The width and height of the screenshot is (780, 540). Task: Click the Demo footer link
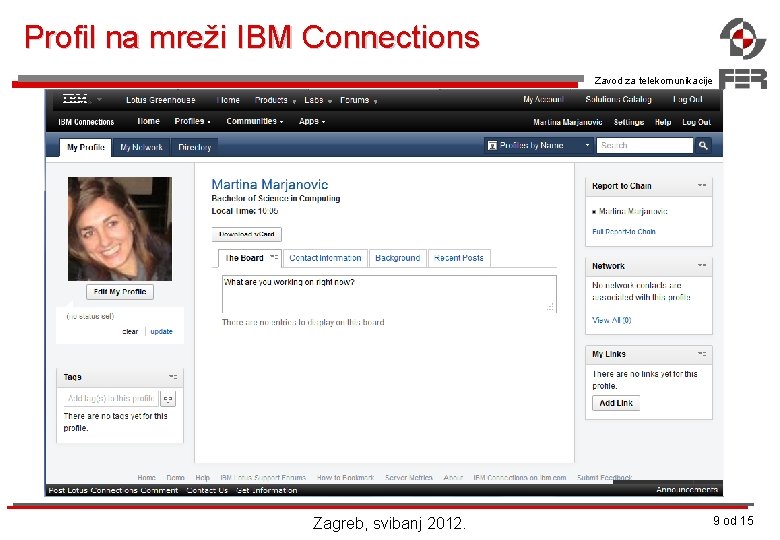coord(176,477)
